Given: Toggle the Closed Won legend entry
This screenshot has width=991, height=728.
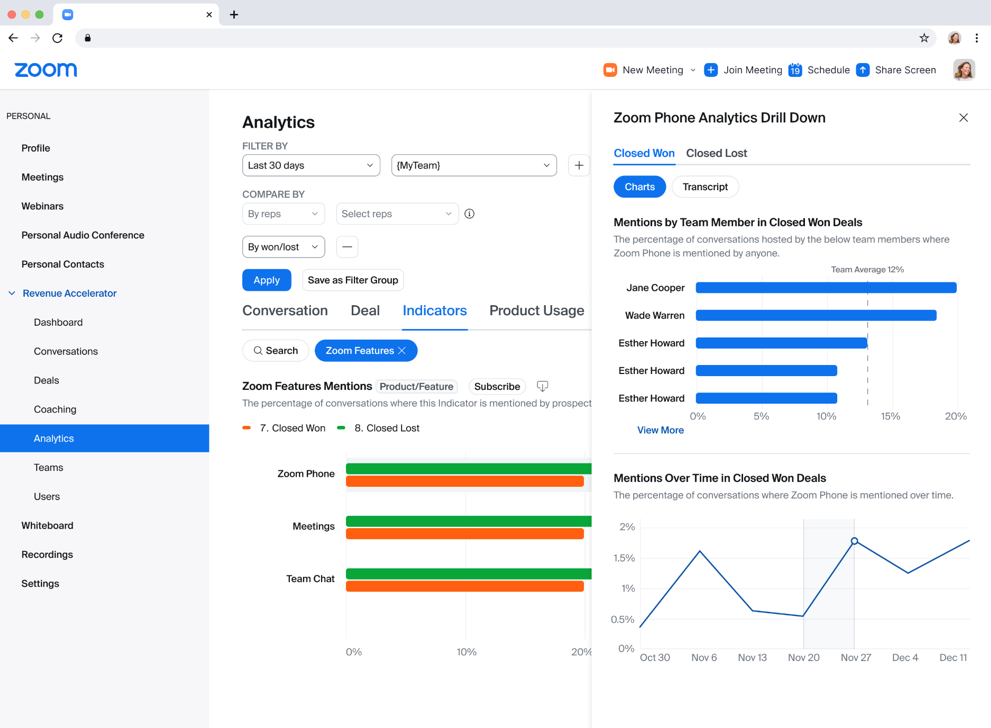Looking at the screenshot, I should [284, 428].
